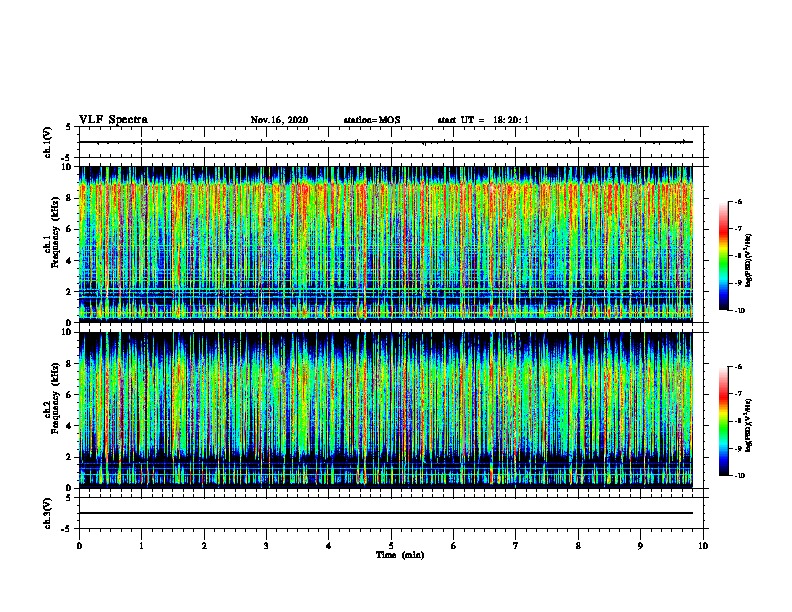Click the ch.2 spectrogram color bar
Image resolution: width=792 pixels, height=612 pixels.
724,421
